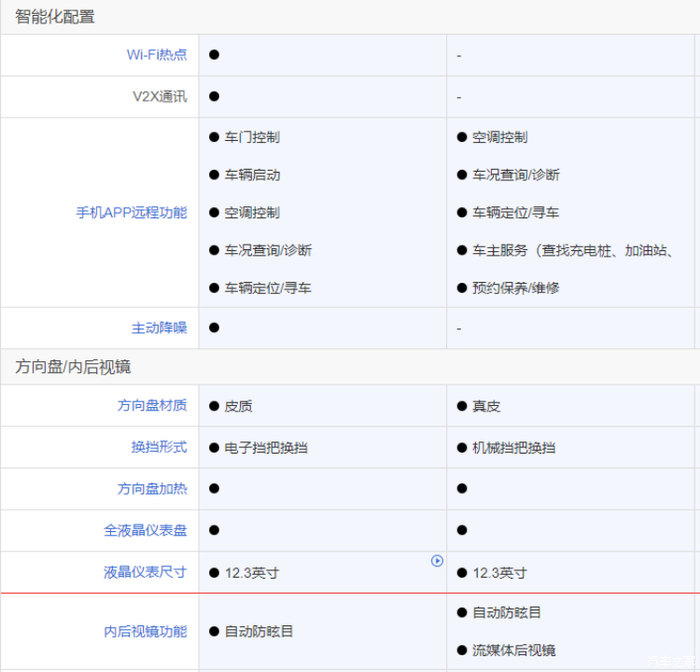This screenshot has height=672, width=700.
Task: Open the Wi-Fi热点 parameter link
Action: click(x=156, y=55)
